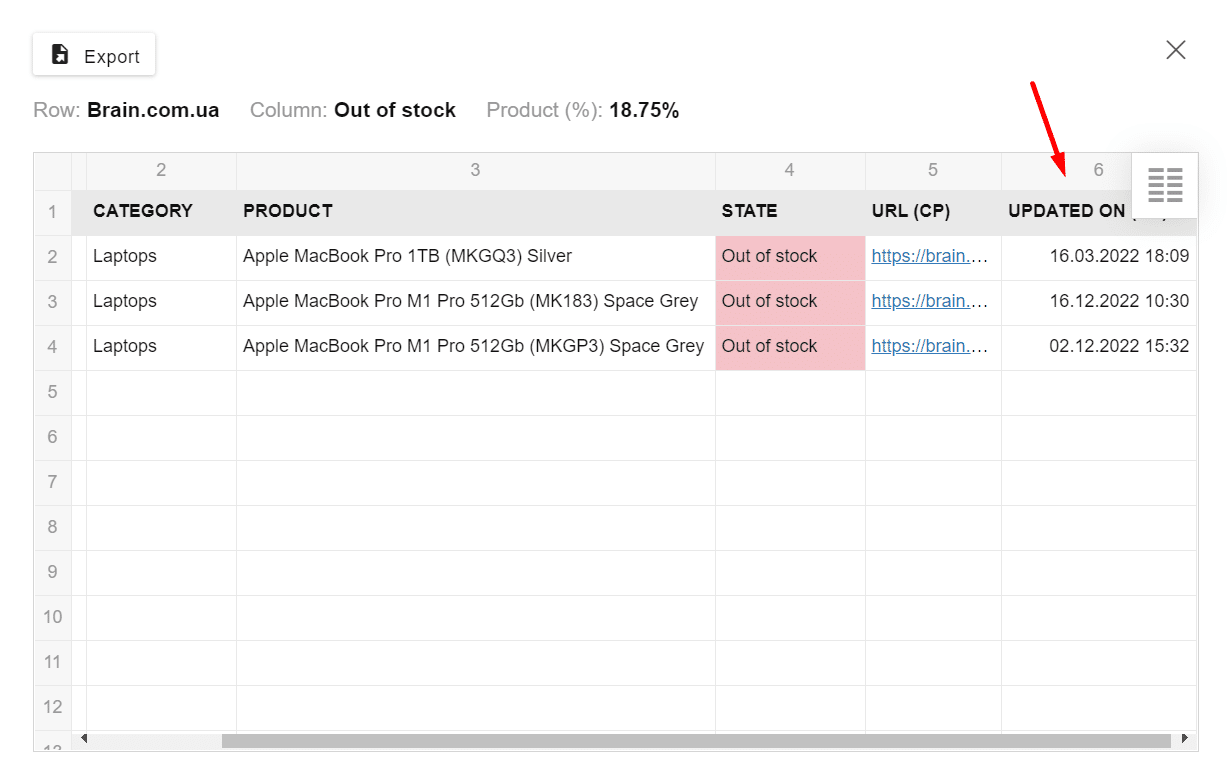The height and width of the screenshot is (778, 1227).
Task: Close the out of stock details dialog
Action: [x=1175, y=50]
